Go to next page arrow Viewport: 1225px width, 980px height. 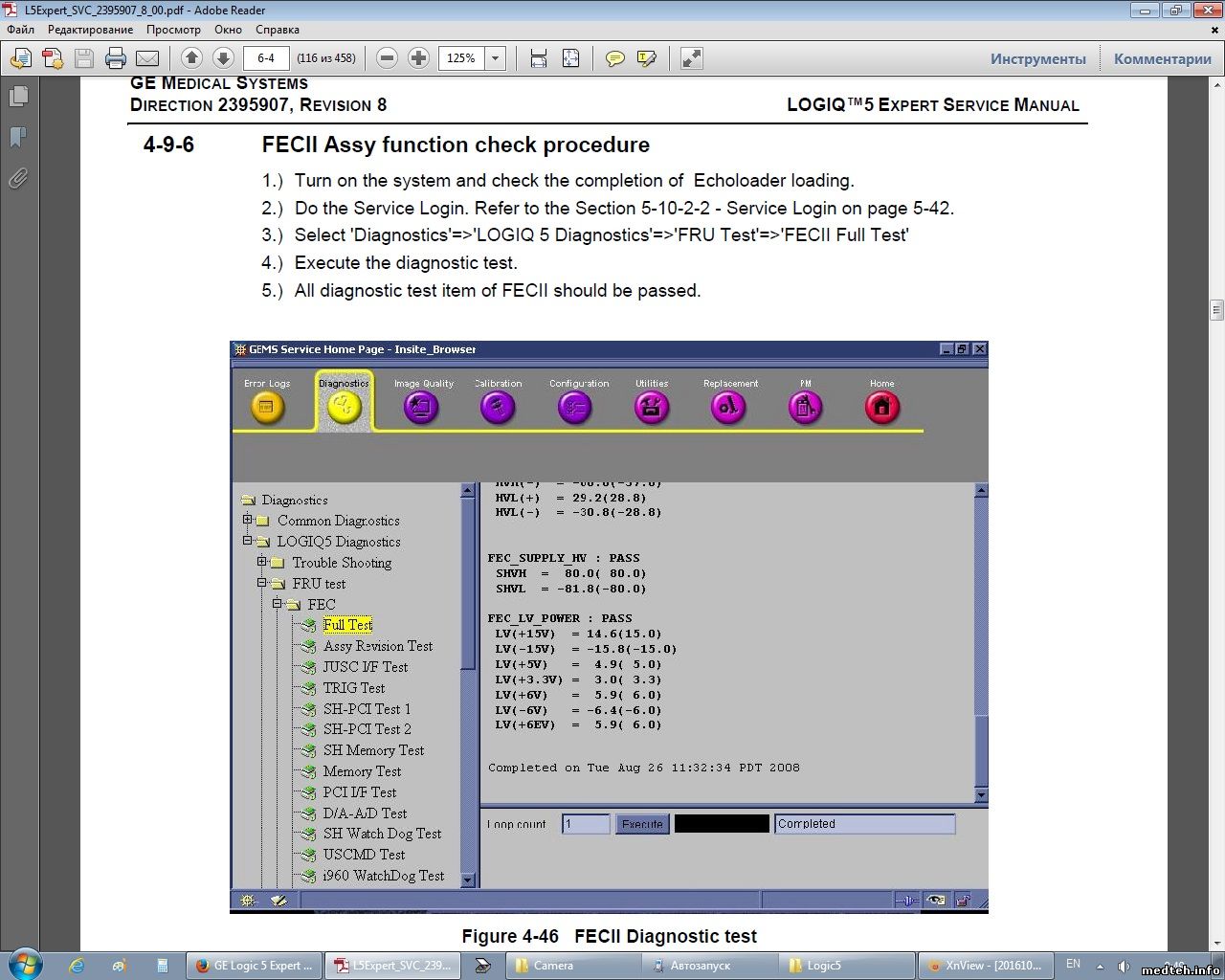pyautogui.click(x=222, y=58)
